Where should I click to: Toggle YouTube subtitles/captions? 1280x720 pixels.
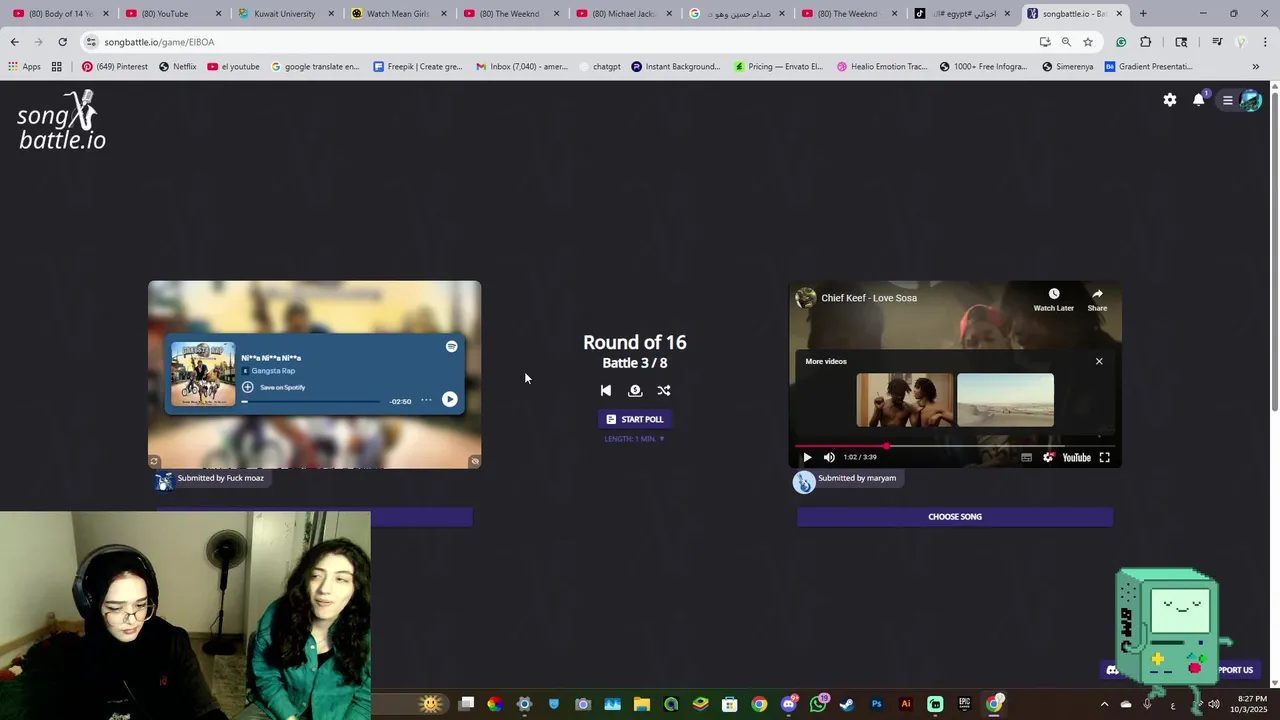[x=1026, y=458]
